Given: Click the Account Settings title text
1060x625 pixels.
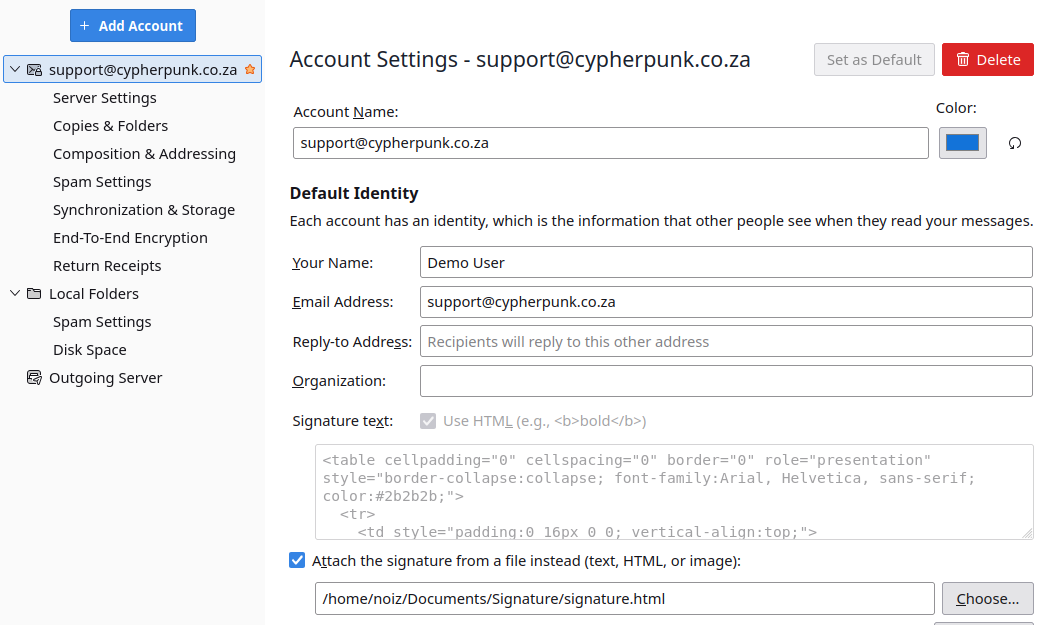Looking at the screenshot, I should (520, 59).
